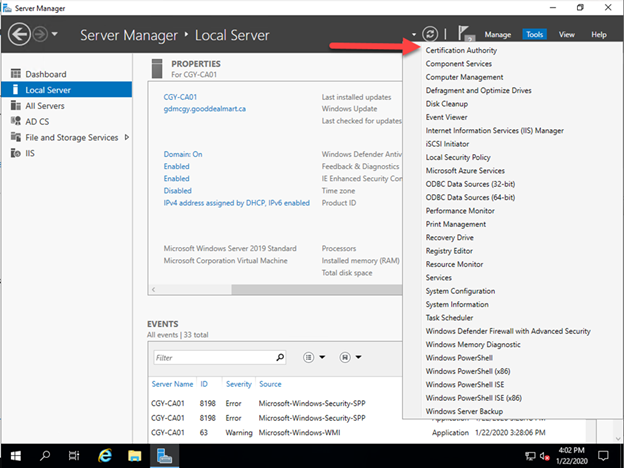Choose Certification Authority from Tools menu
Screen dimensions: 624x468
[x=461, y=50]
